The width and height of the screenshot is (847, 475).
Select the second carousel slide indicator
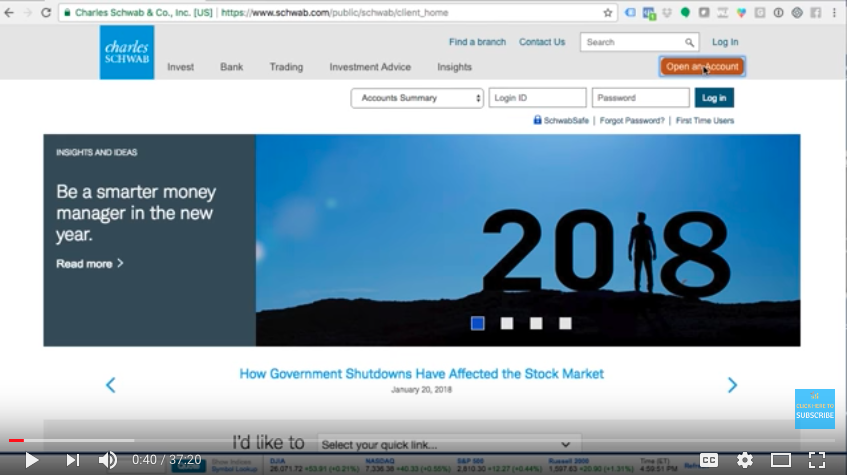click(507, 323)
